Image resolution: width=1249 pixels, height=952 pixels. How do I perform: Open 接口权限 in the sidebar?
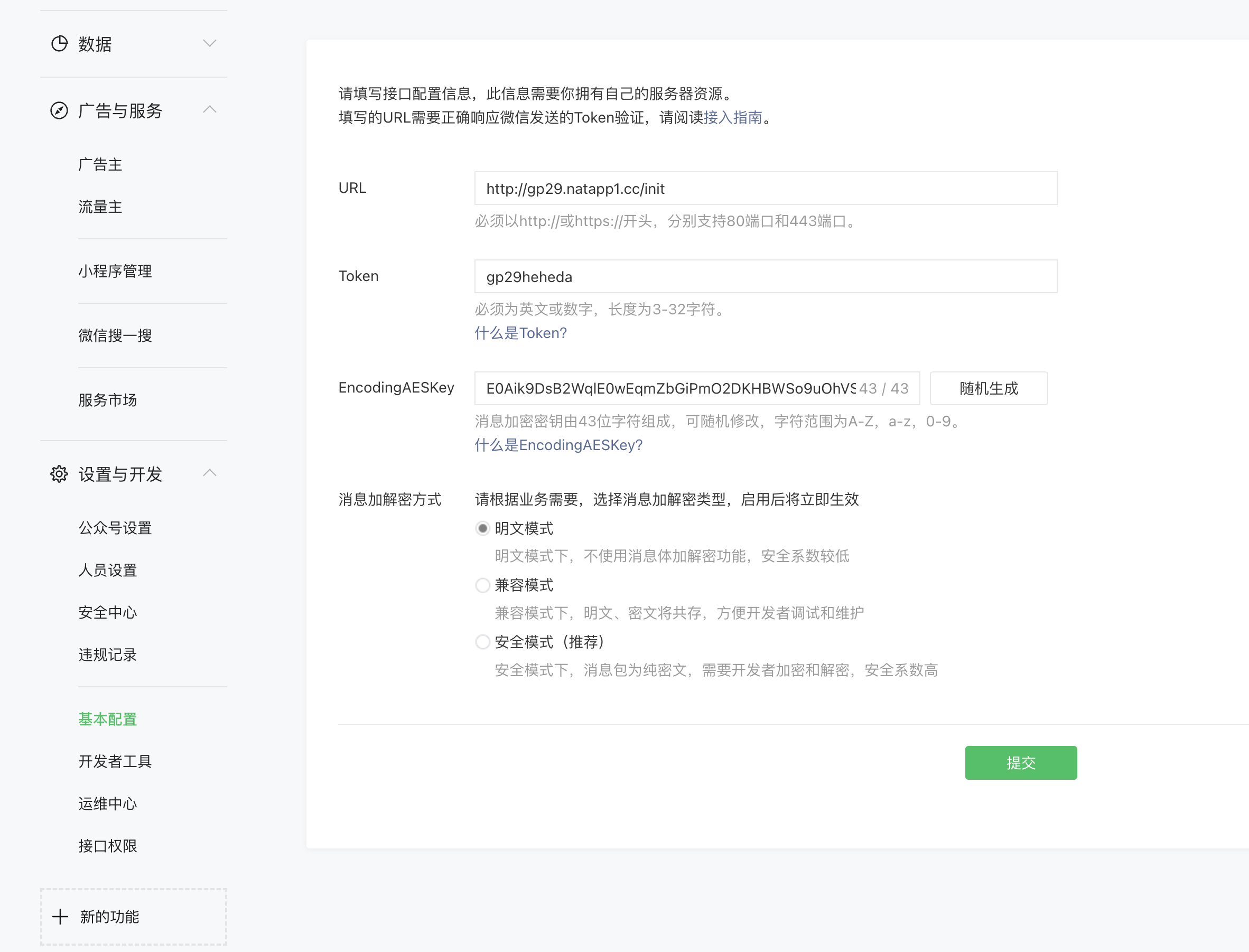pos(108,846)
